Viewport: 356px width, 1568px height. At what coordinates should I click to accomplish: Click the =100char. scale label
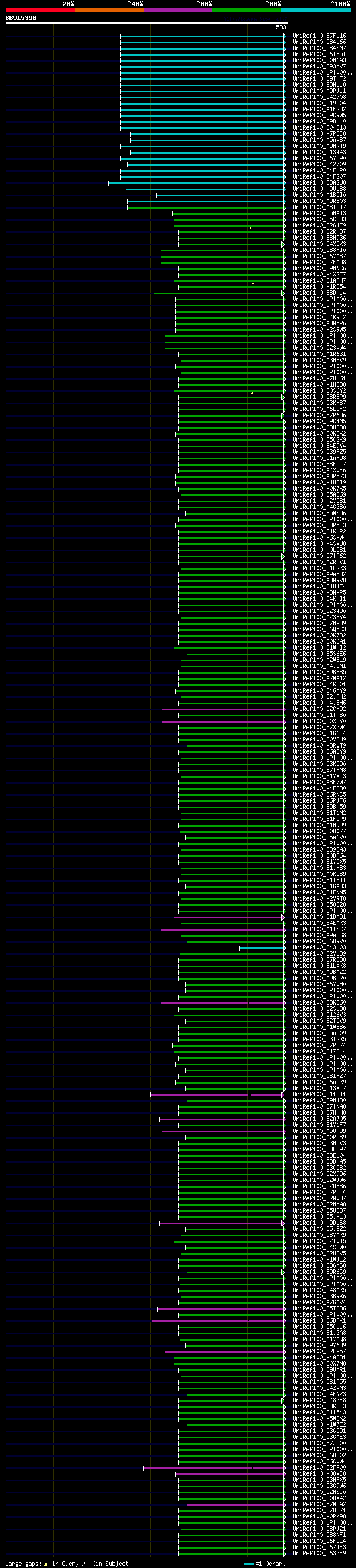(x=270, y=1564)
